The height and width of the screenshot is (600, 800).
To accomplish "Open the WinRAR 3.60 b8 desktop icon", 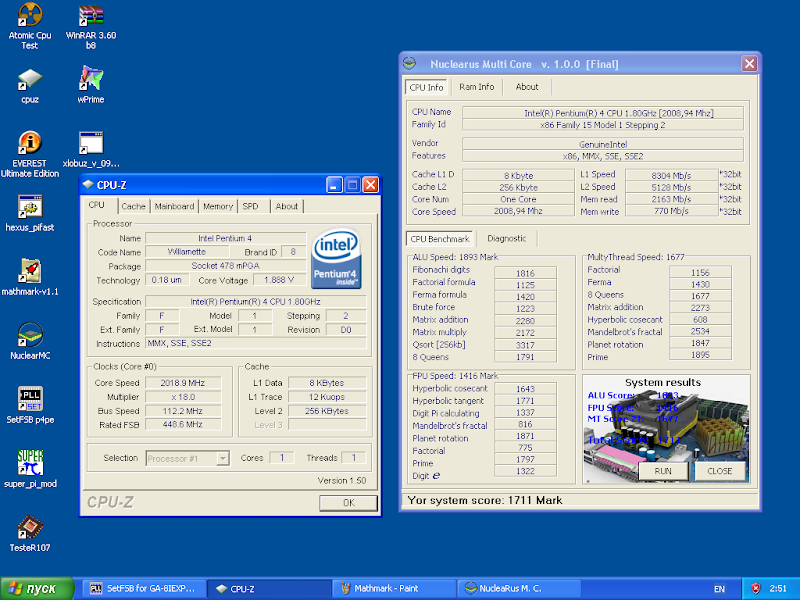I will [x=91, y=26].
